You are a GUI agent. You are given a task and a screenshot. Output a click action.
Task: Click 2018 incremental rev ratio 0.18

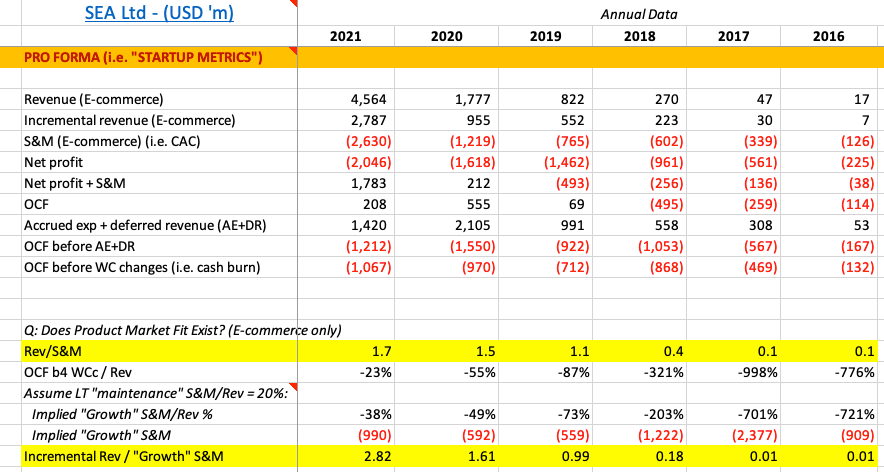click(x=671, y=457)
